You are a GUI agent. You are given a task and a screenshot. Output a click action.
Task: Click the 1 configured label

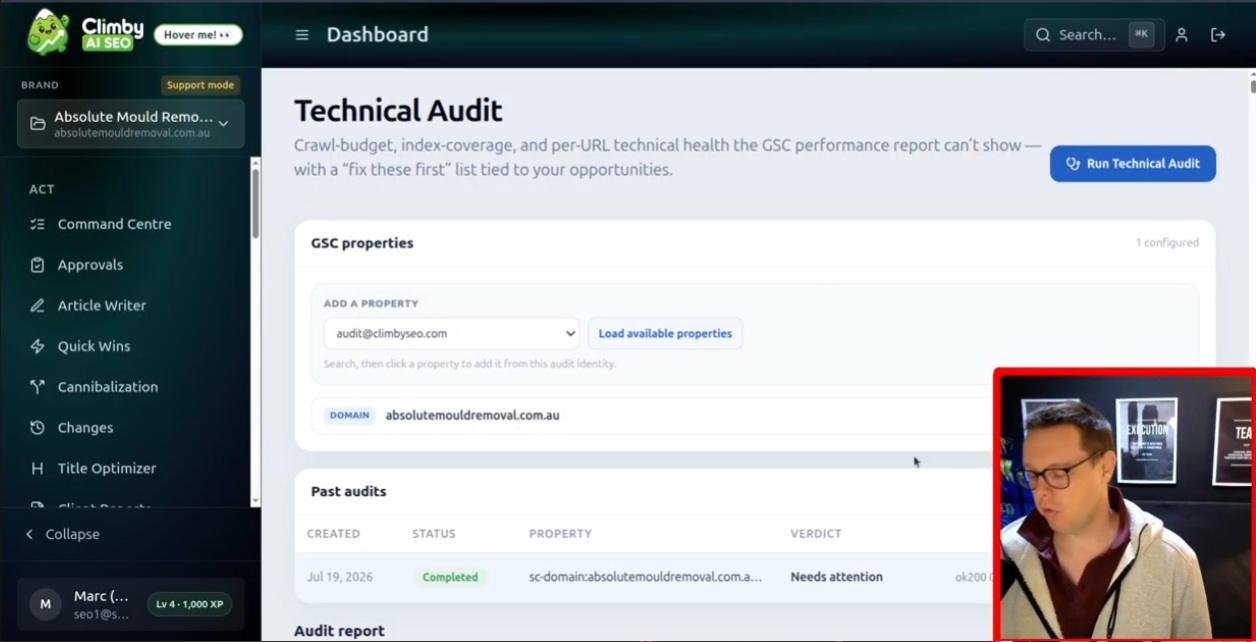click(1167, 242)
